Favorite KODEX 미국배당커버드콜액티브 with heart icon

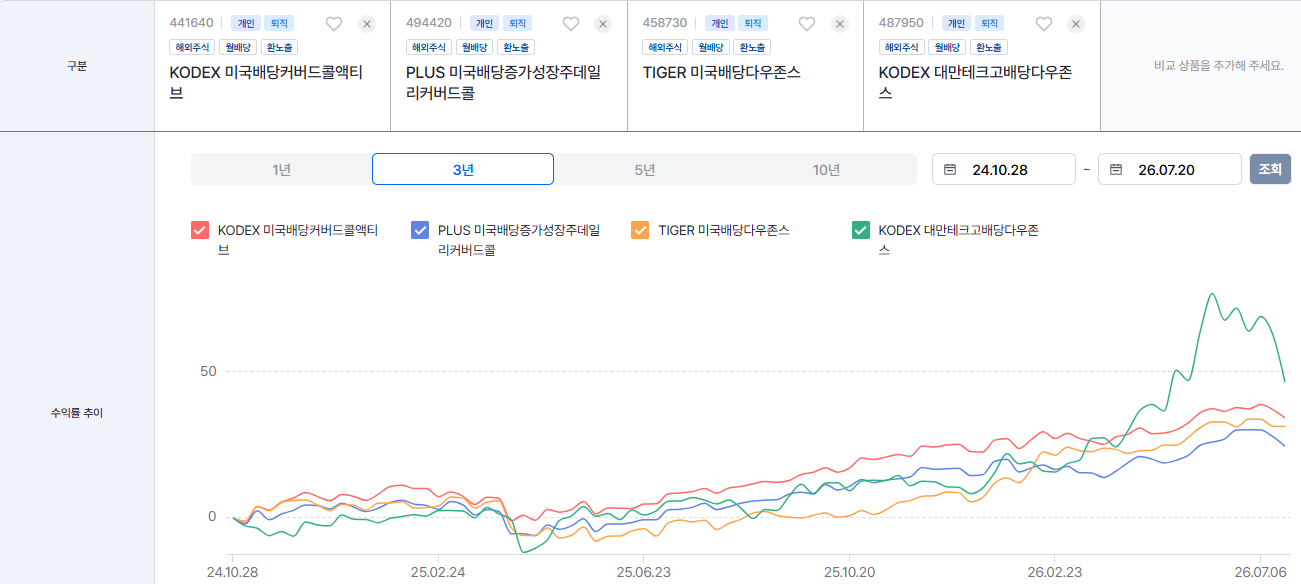pos(334,24)
